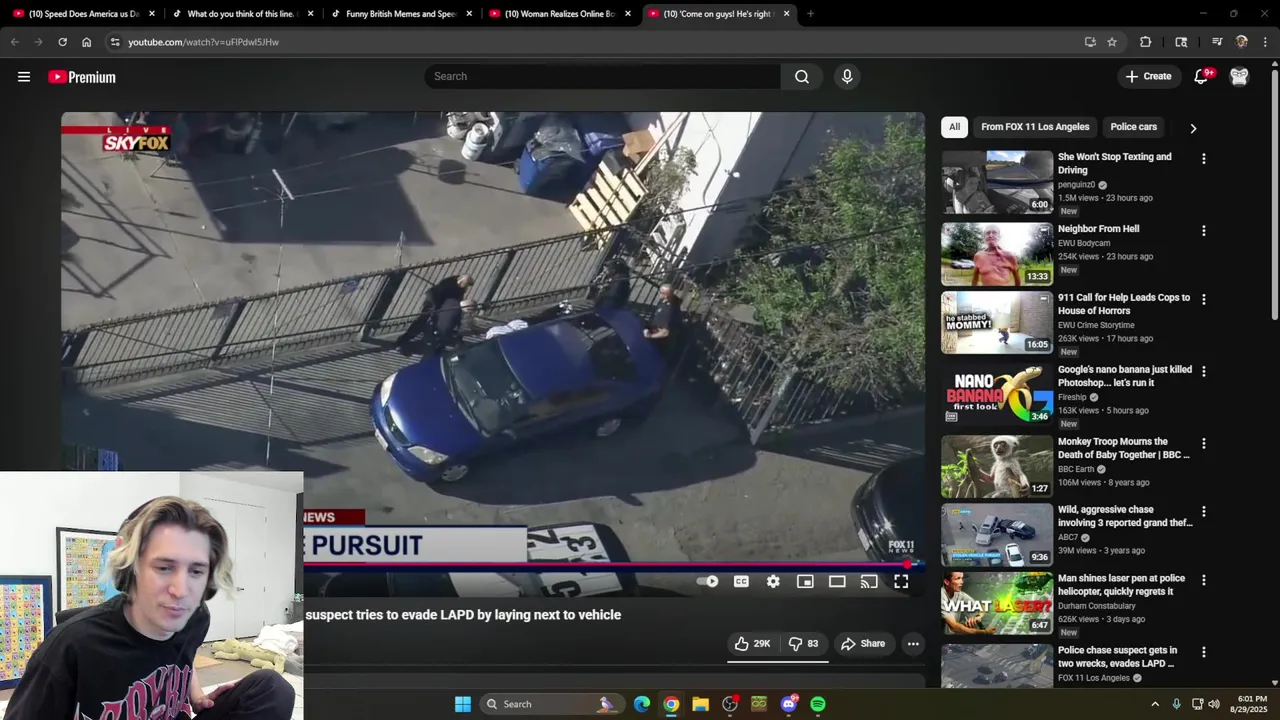Open more actions under the video

pyautogui.click(x=913, y=644)
